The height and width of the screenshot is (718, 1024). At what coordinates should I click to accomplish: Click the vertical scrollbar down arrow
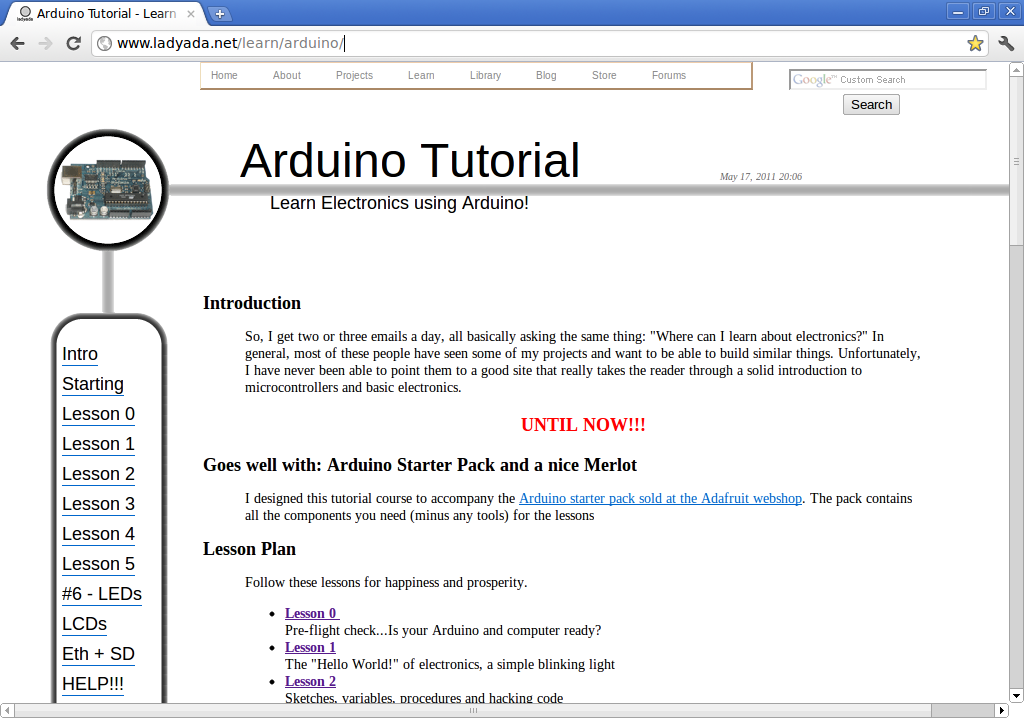pos(1016,696)
